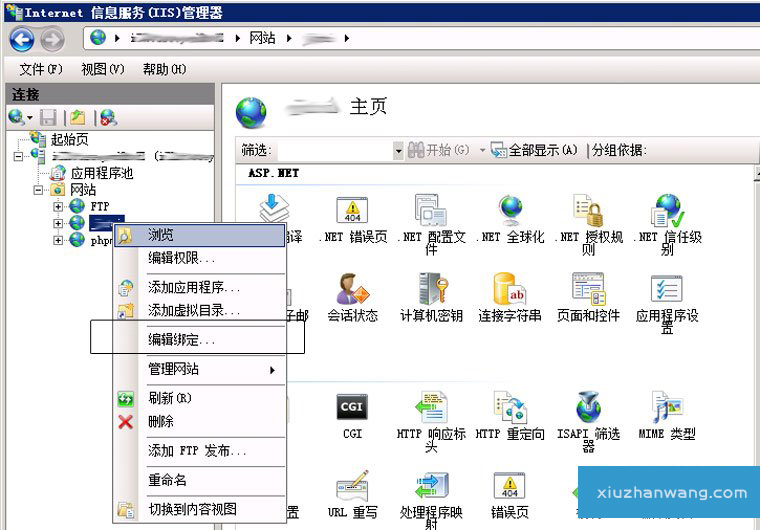Collapse the 网站 tree node
Image resolution: width=760 pixels, height=530 pixels.
pyautogui.click(x=39, y=190)
